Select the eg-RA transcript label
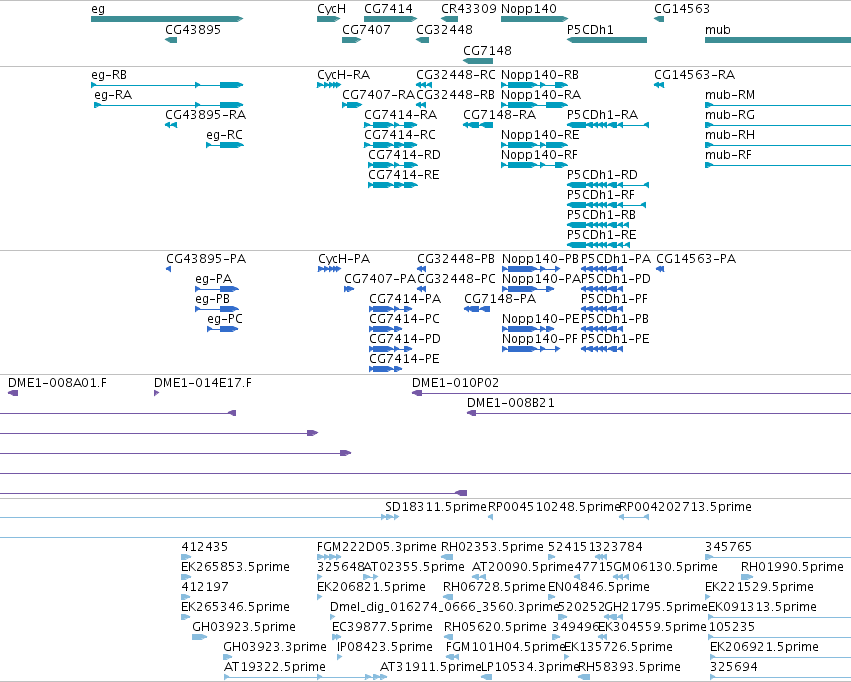 click(113, 95)
